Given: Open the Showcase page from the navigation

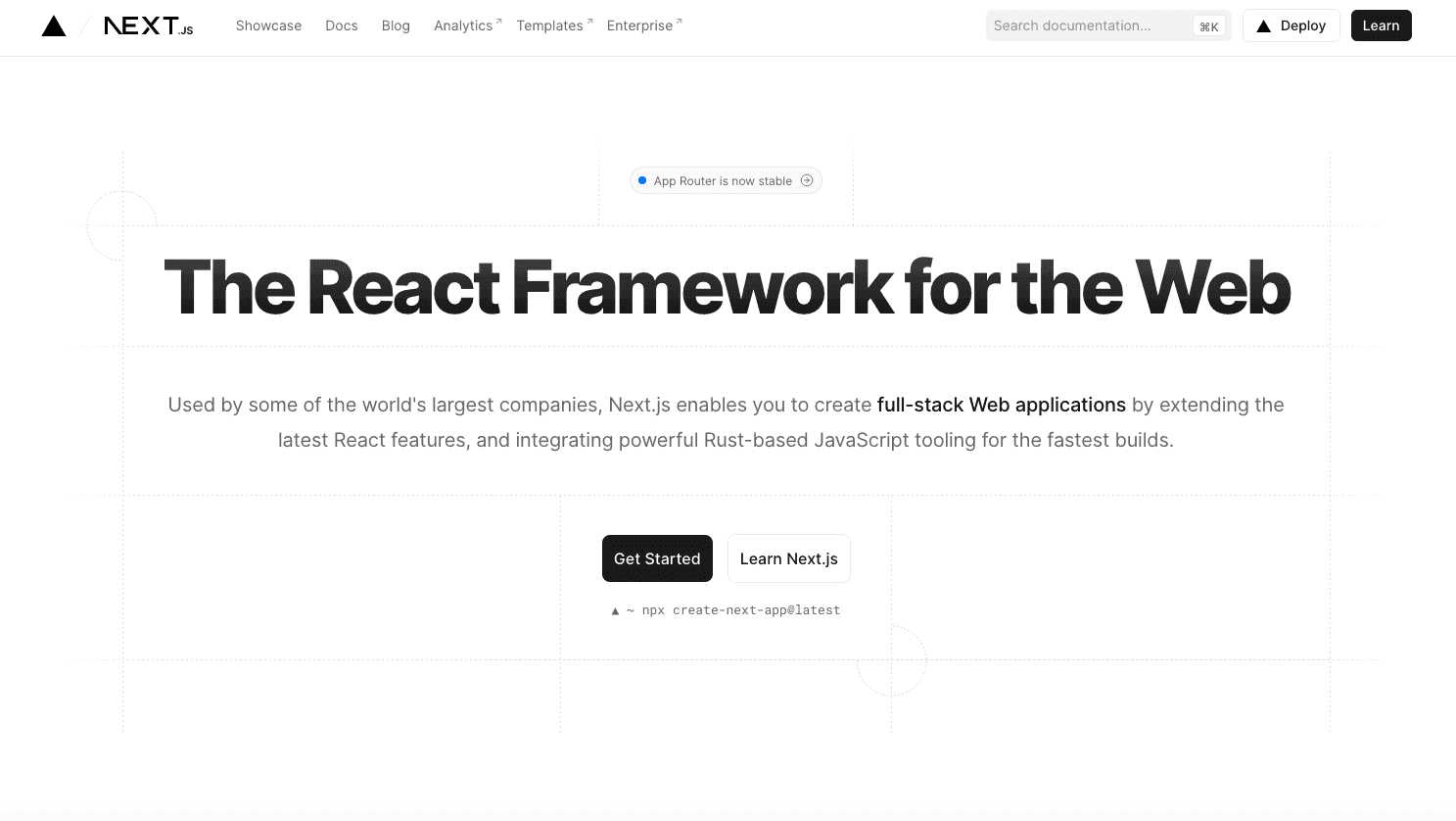Looking at the screenshot, I should point(268,25).
